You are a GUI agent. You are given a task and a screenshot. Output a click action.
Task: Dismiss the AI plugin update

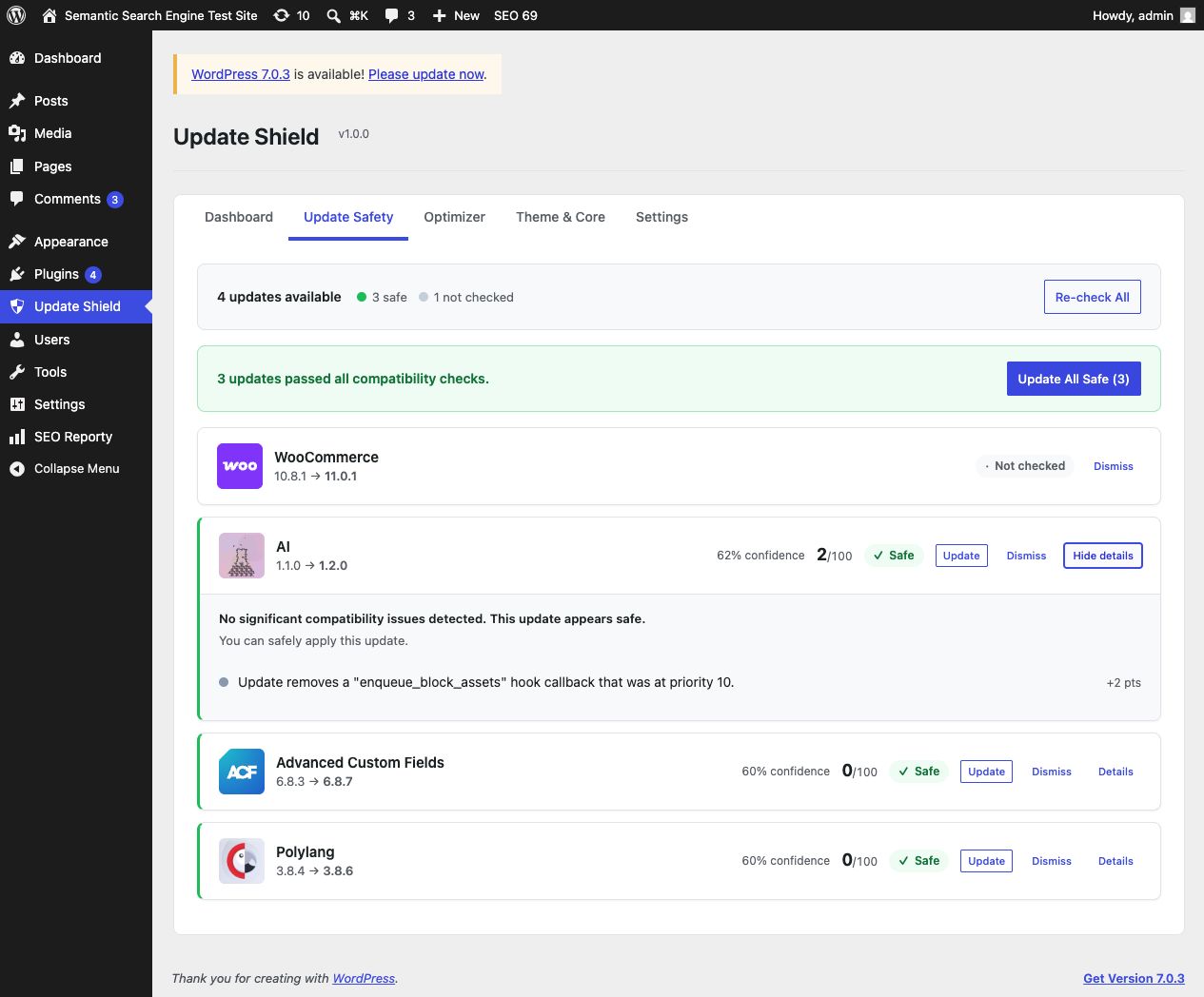coord(1026,556)
